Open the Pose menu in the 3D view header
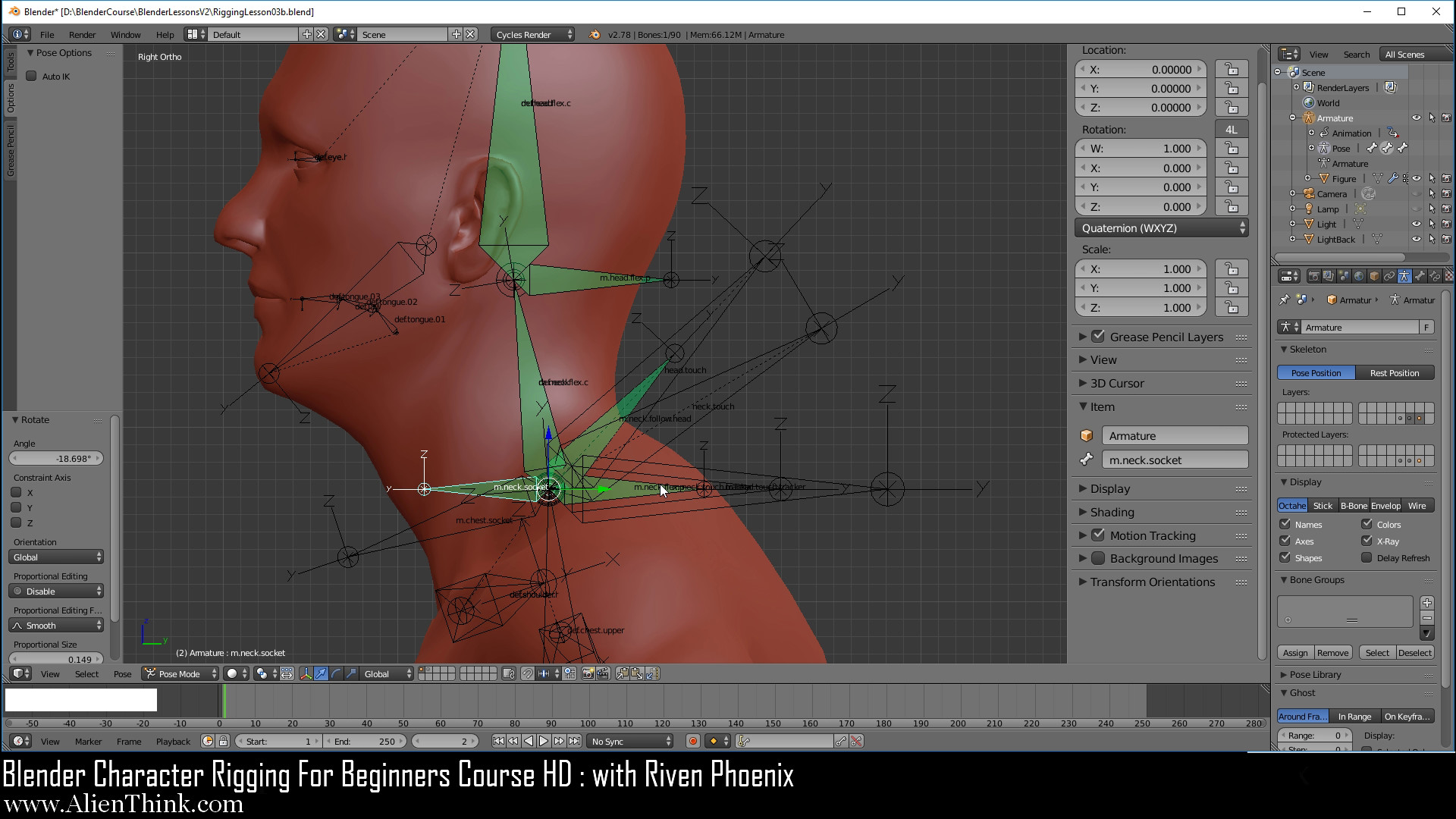Viewport: 1456px width, 819px height. click(x=123, y=673)
